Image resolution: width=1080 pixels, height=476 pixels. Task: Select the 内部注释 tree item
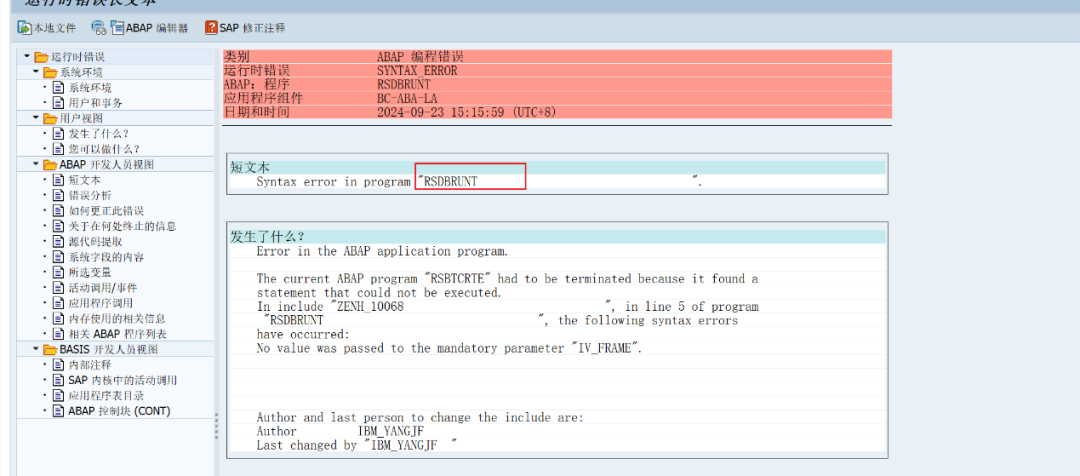[90, 364]
